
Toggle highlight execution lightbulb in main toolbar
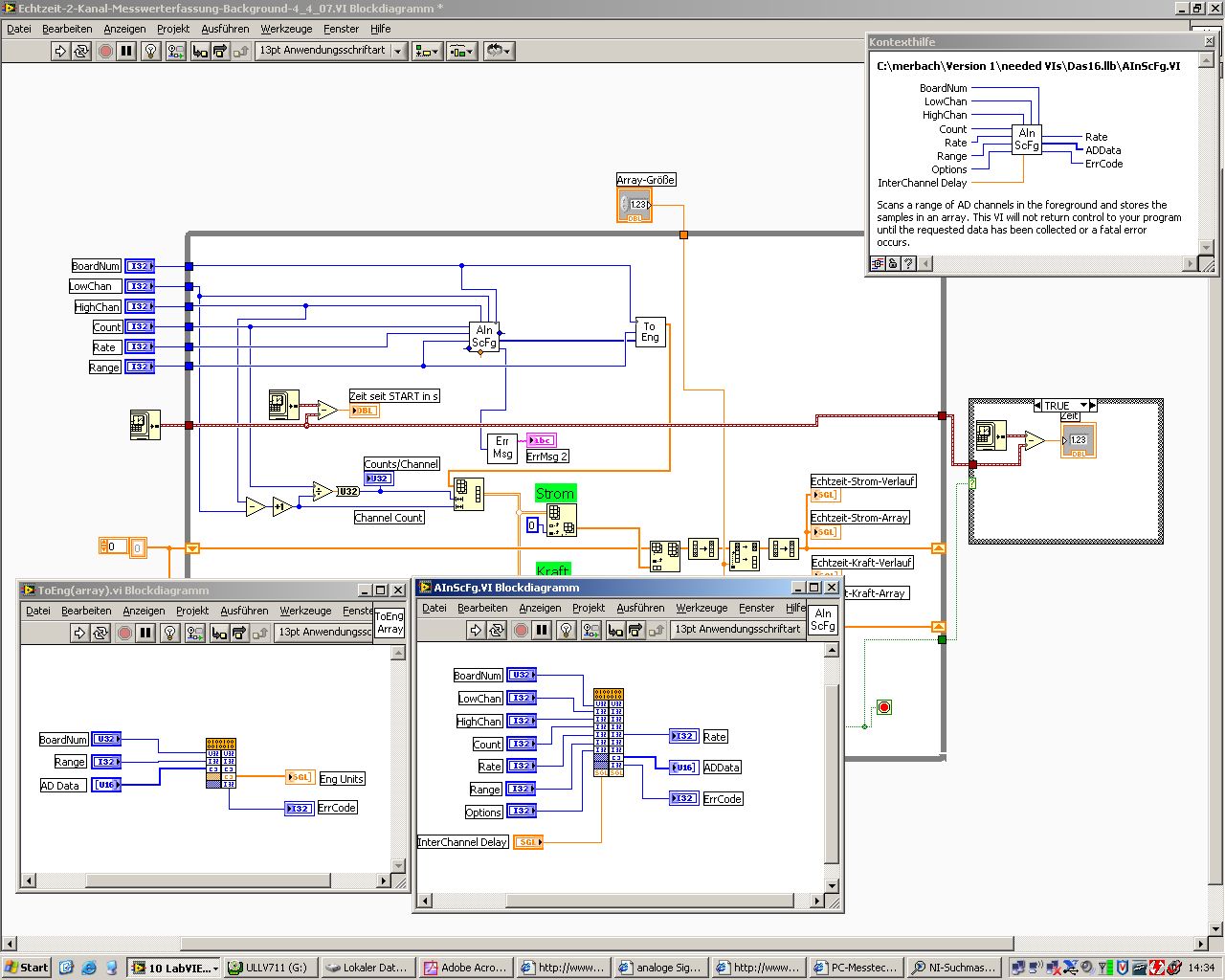pyautogui.click(x=150, y=51)
